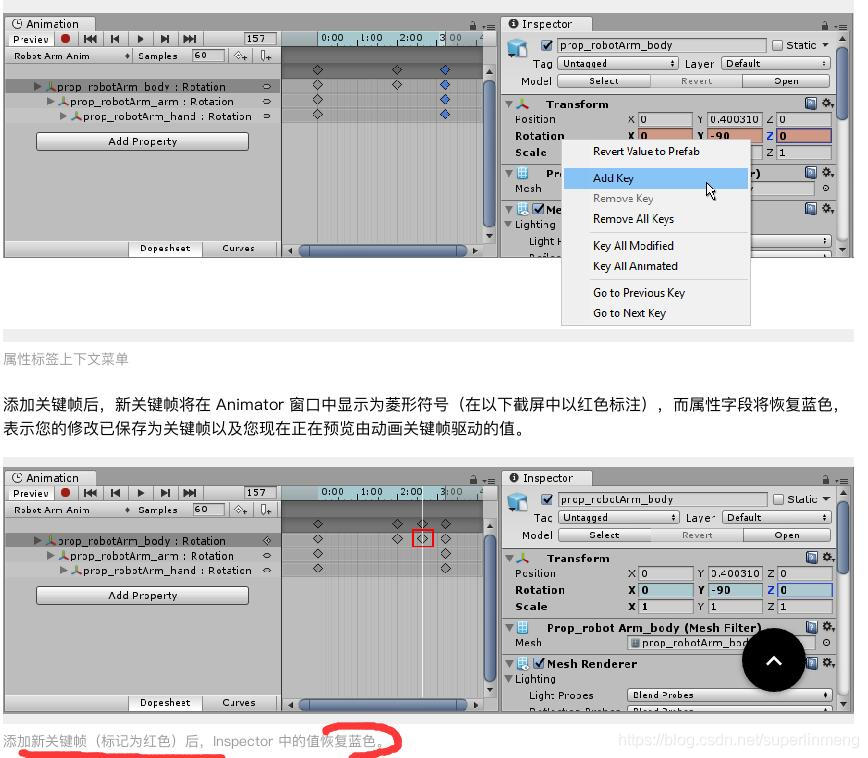Toggle Mesh Renderer enabled checkbox in bottom Inspector
This screenshot has width=868, height=758.
tap(539, 663)
